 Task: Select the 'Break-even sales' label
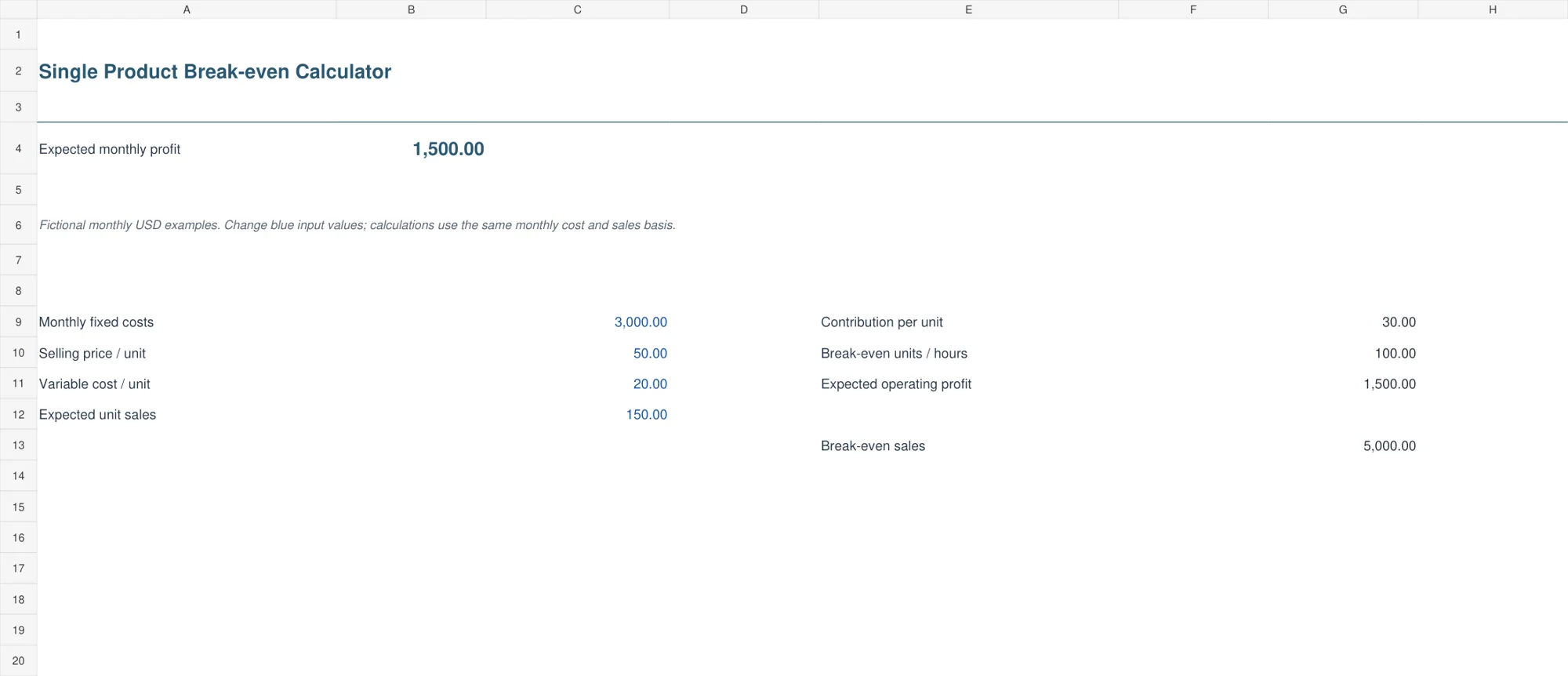[x=873, y=446]
